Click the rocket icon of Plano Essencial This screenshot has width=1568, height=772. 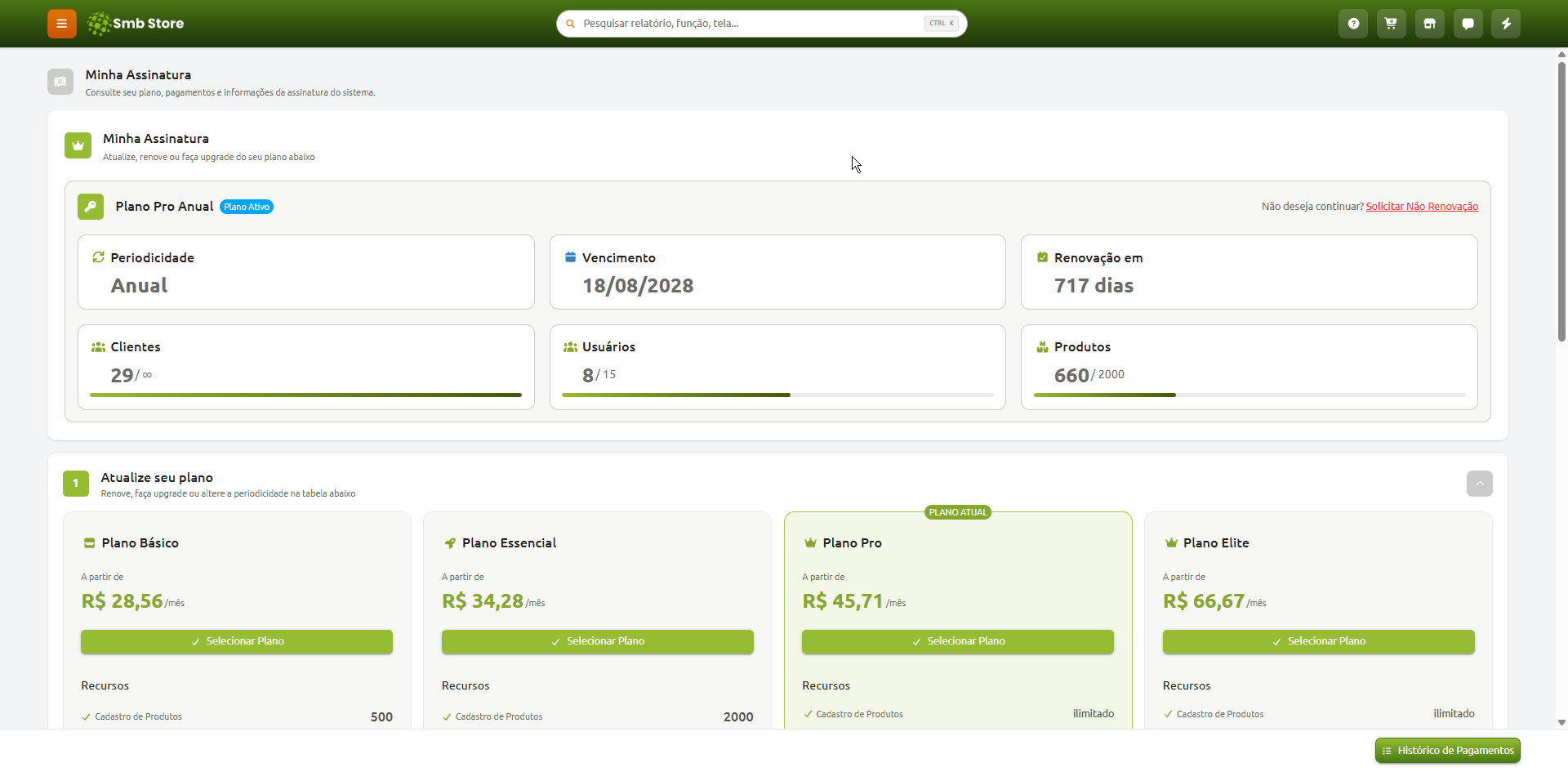click(449, 543)
